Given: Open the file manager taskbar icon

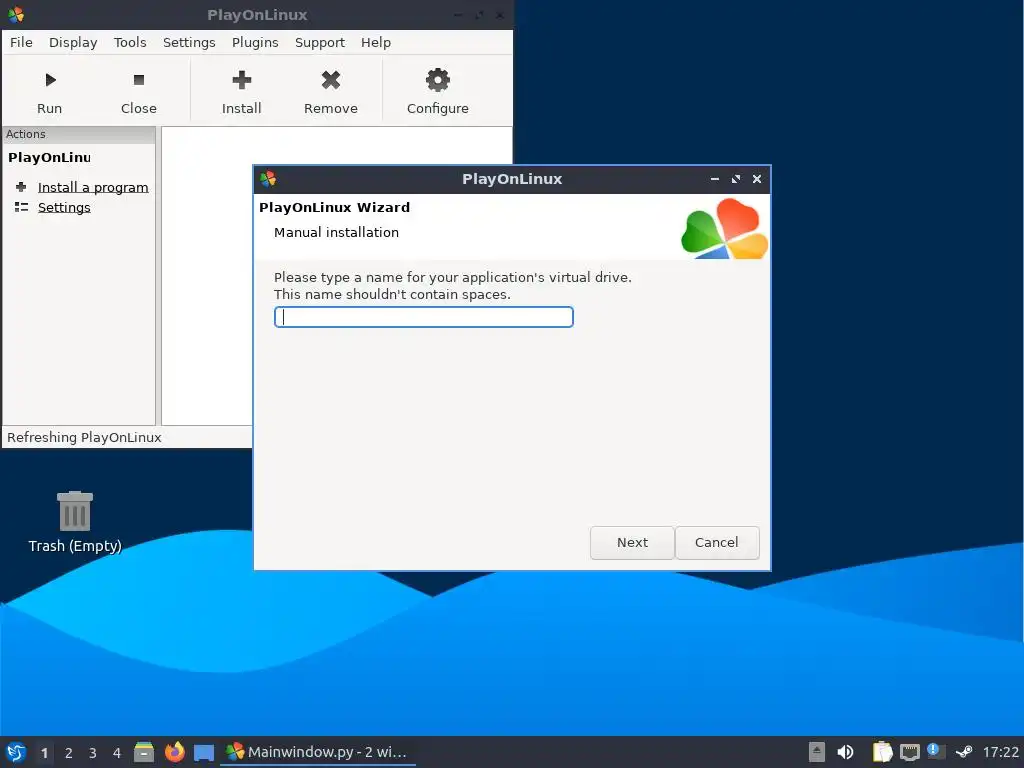Looking at the screenshot, I should 144,752.
